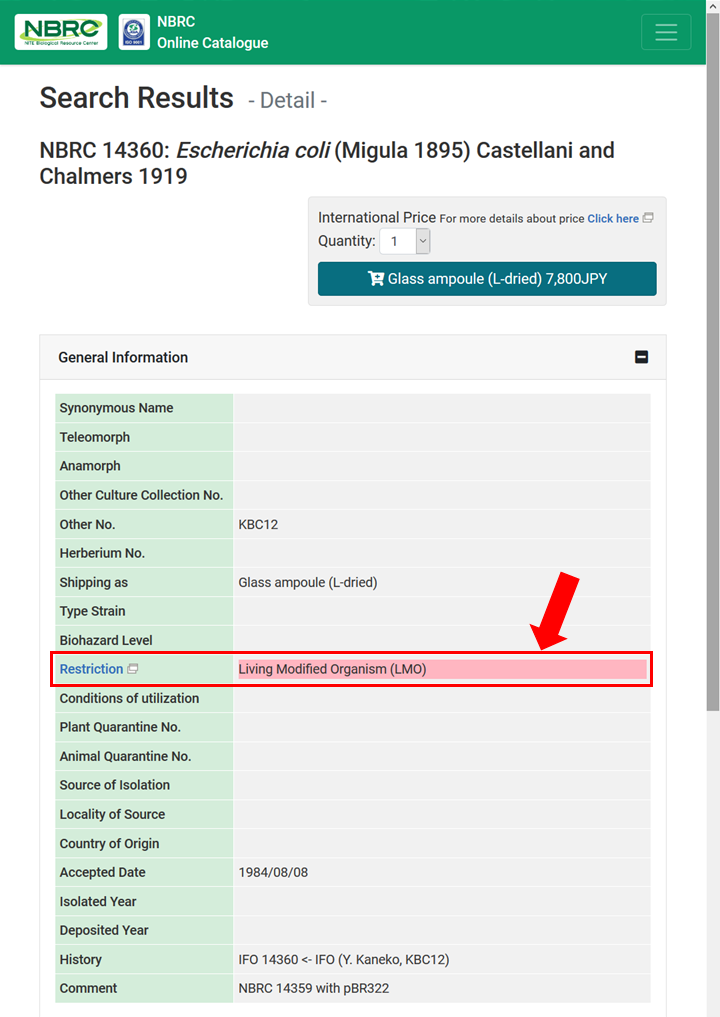
Task: Click the Living Modified Organism (LMO) value
Action: [332, 669]
